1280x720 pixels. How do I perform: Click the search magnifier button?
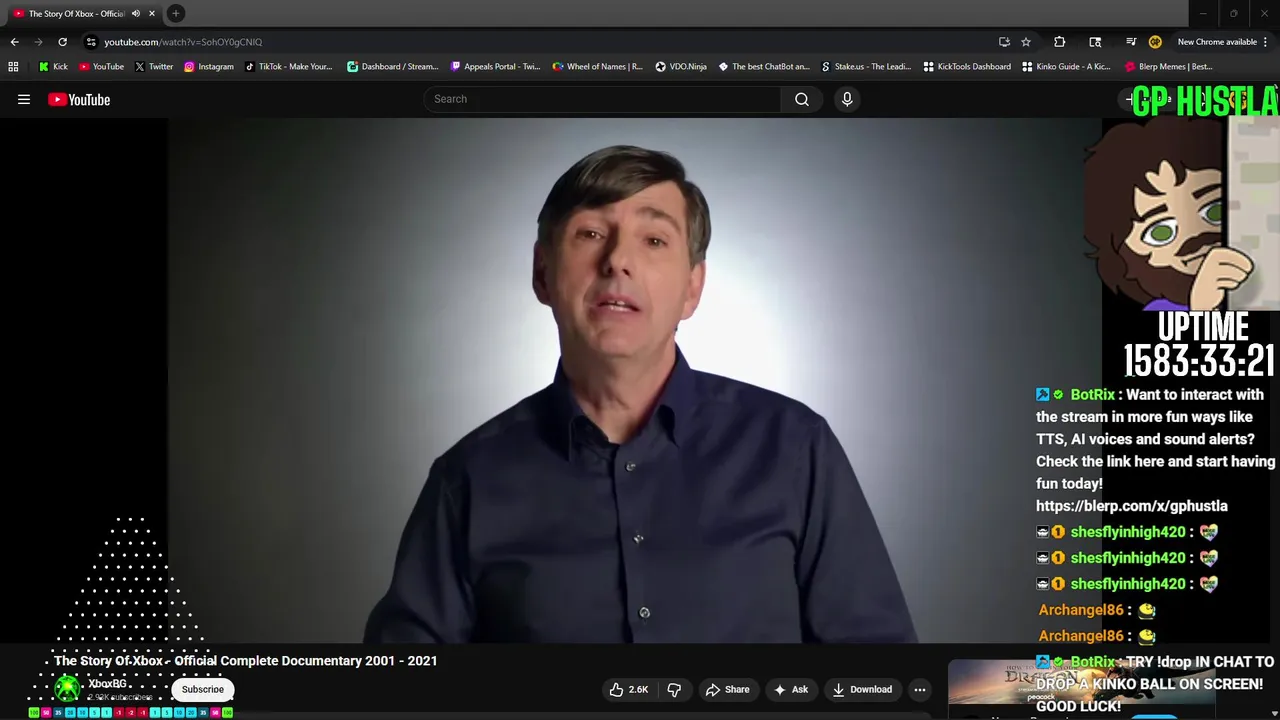pyautogui.click(x=802, y=99)
